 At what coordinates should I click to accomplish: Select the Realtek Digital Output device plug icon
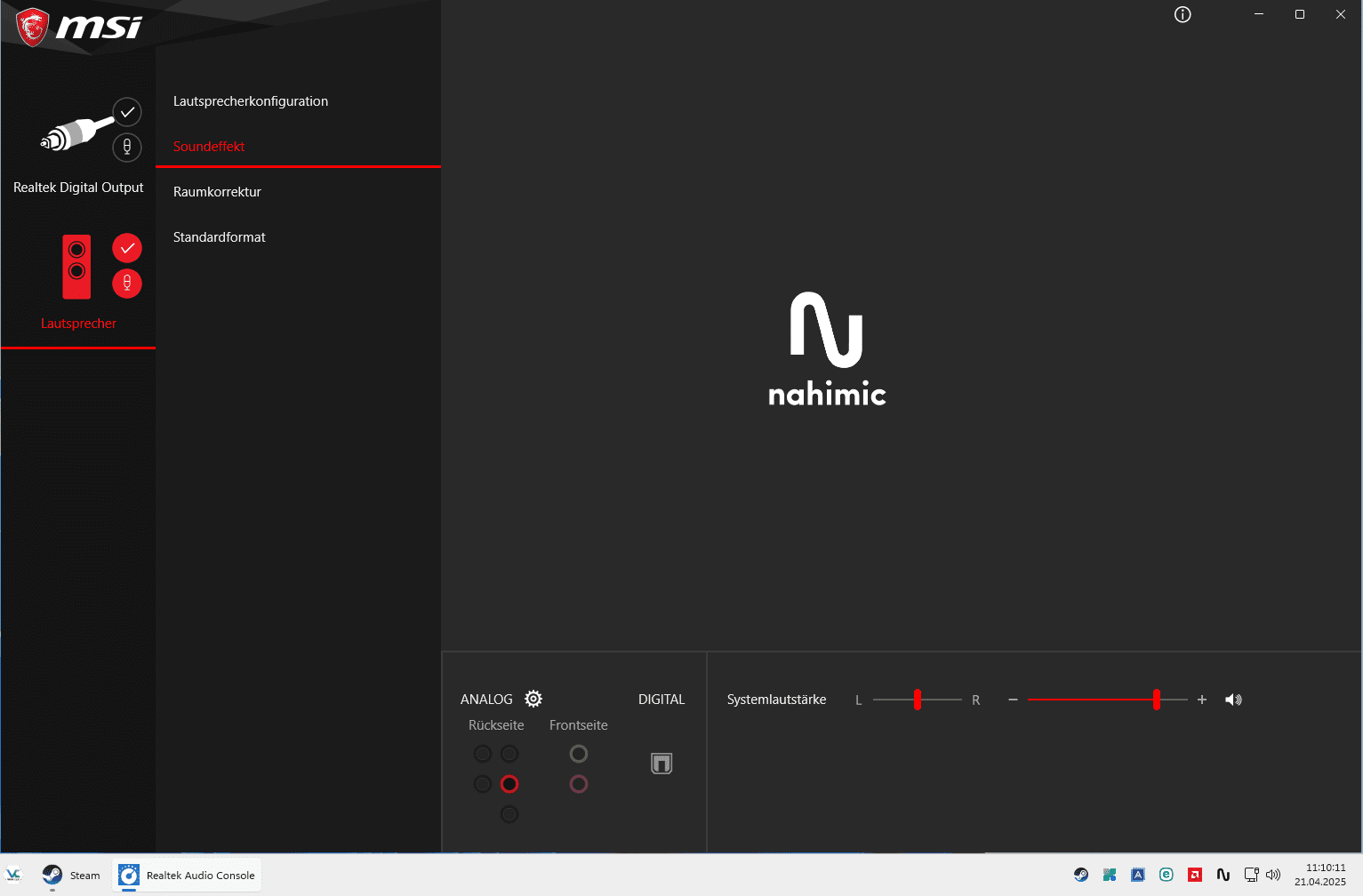pos(76,134)
